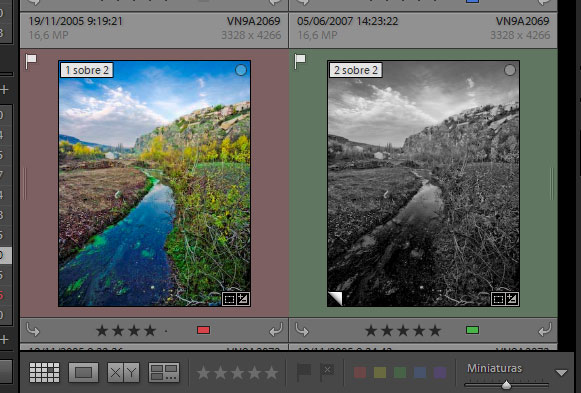Apply yellow label from toolbar
This screenshot has width=581, height=393.
pos(380,372)
